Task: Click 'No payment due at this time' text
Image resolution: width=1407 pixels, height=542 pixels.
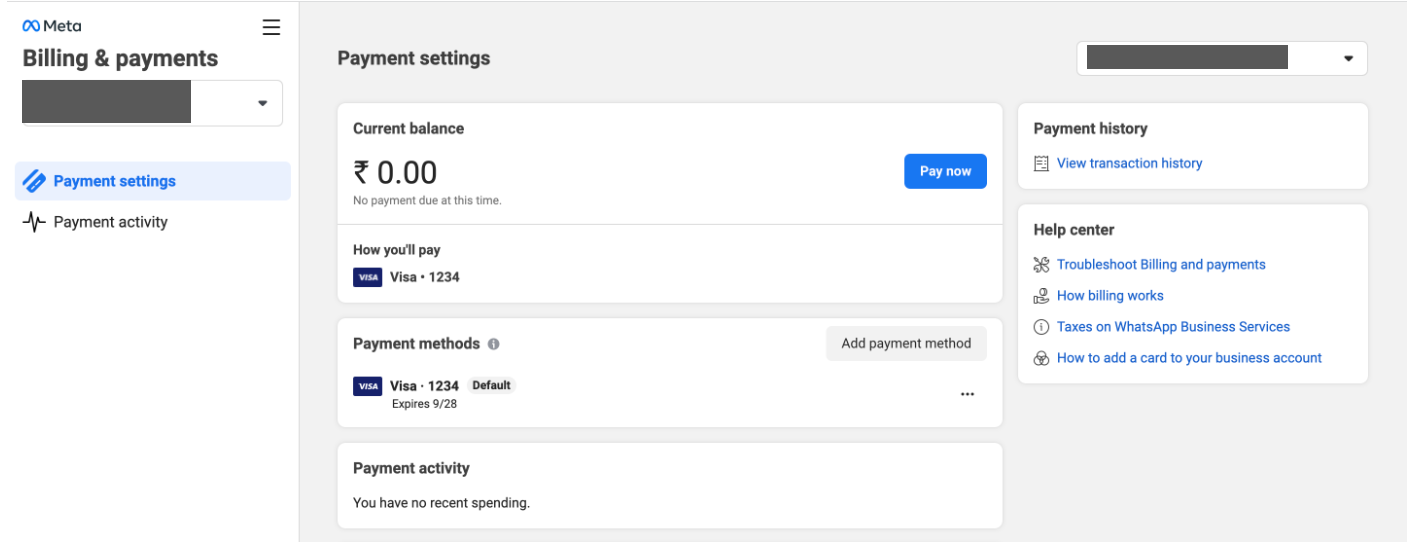Action: click(x=427, y=200)
